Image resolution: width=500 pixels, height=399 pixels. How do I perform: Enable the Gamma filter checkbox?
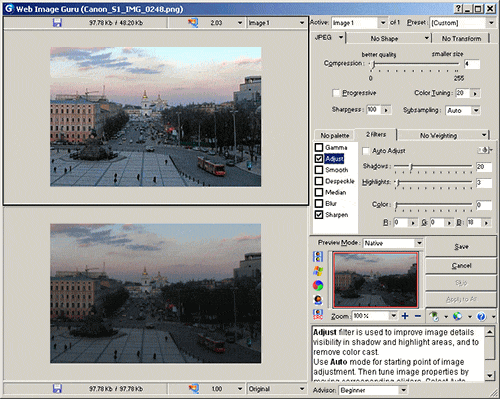click(x=319, y=147)
